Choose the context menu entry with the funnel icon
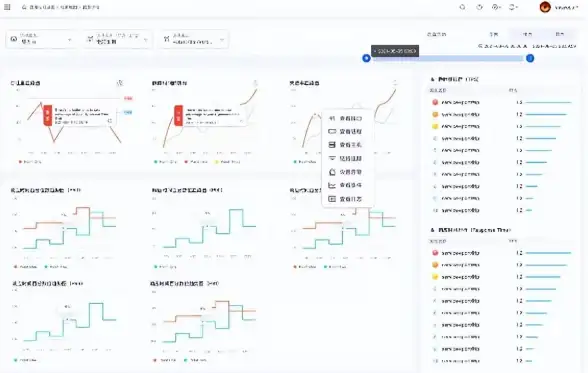 click(x=348, y=158)
